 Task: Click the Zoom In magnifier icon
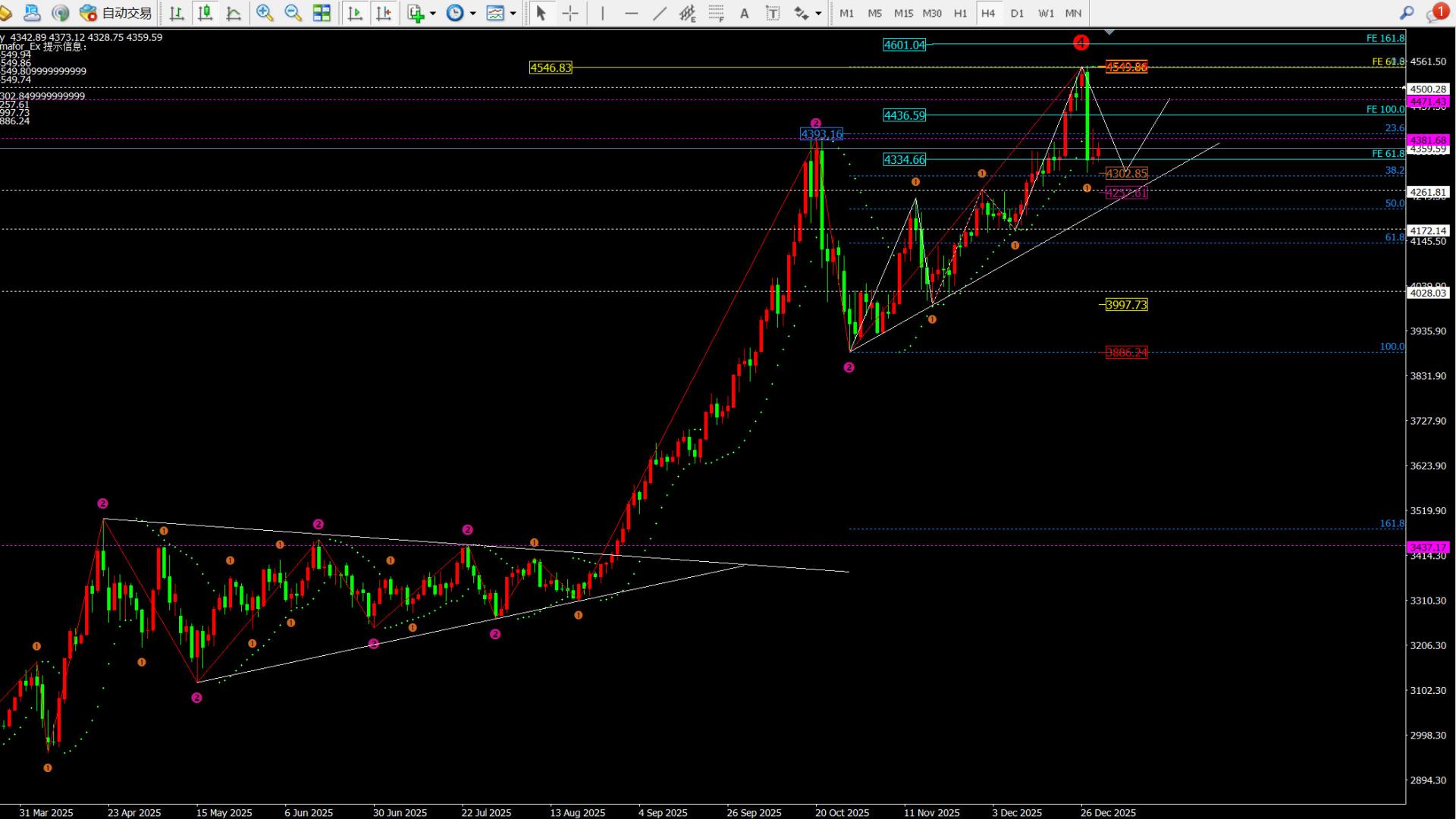pos(265,13)
